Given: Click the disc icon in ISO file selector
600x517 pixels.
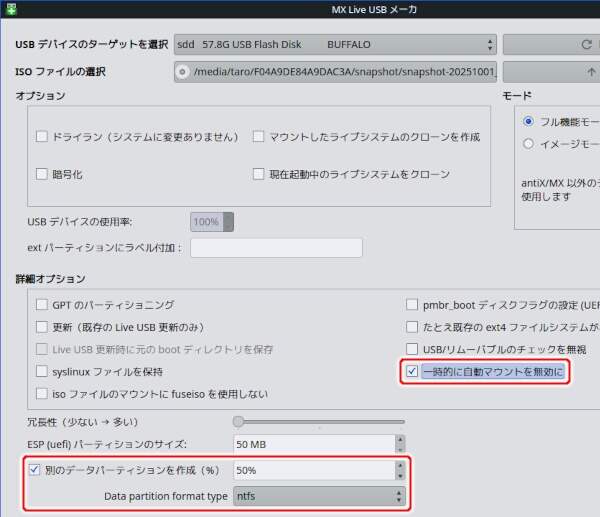Looking at the screenshot, I should (182, 72).
